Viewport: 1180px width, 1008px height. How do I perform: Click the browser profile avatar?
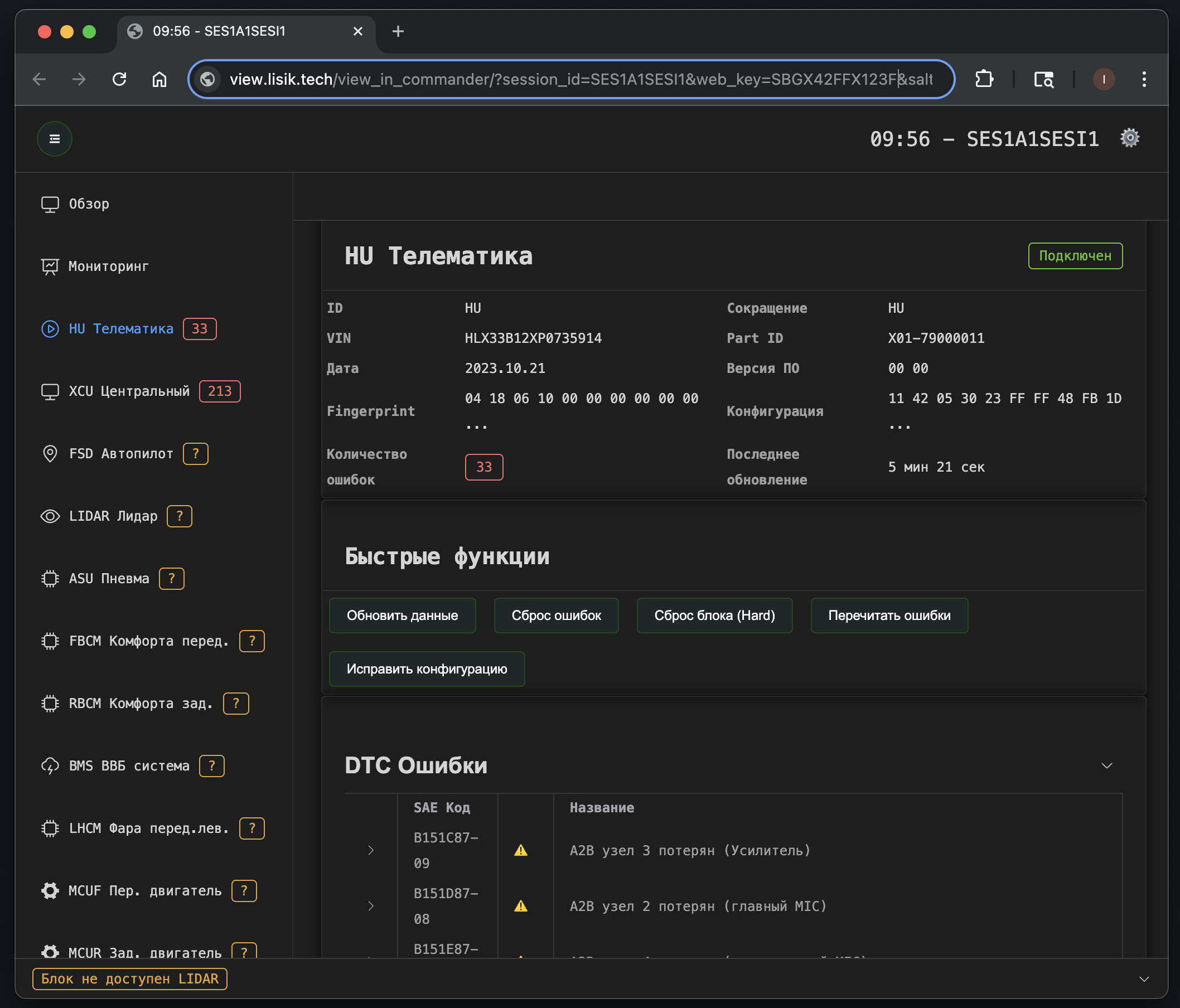[x=1104, y=79]
